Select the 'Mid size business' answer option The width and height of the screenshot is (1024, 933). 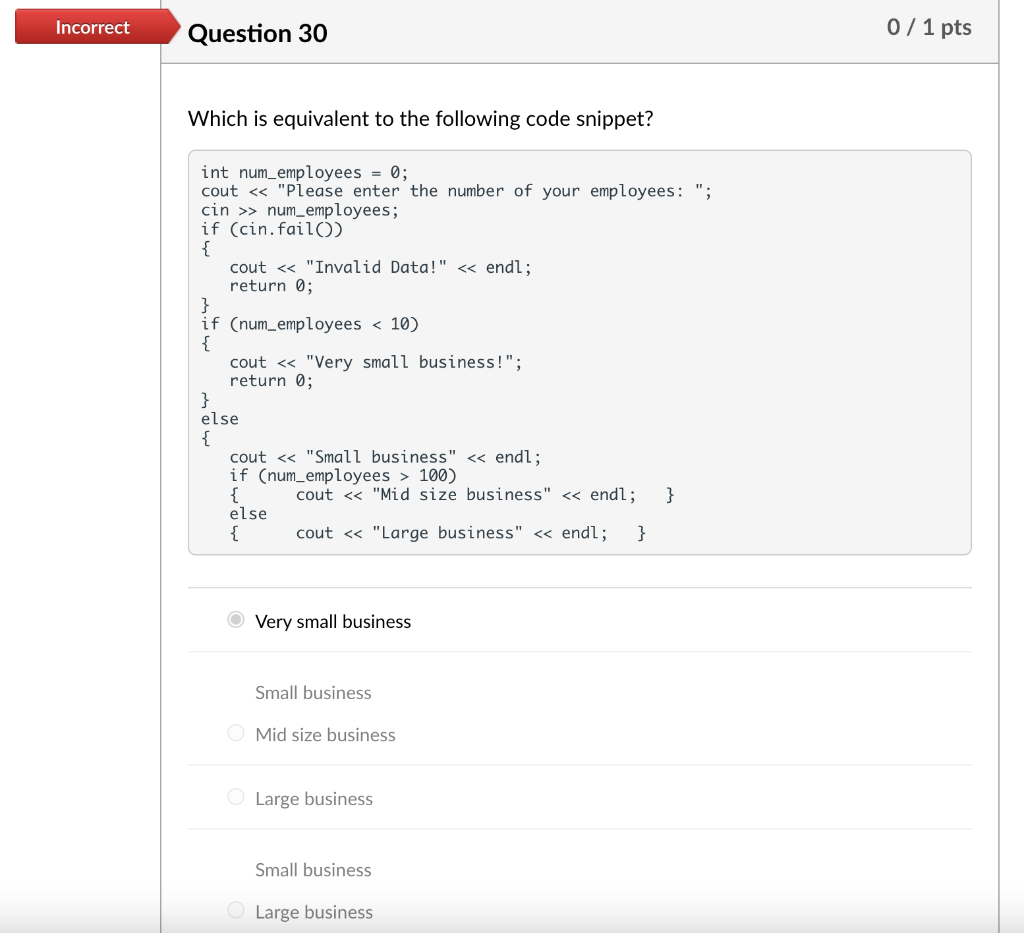click(236, 733)
